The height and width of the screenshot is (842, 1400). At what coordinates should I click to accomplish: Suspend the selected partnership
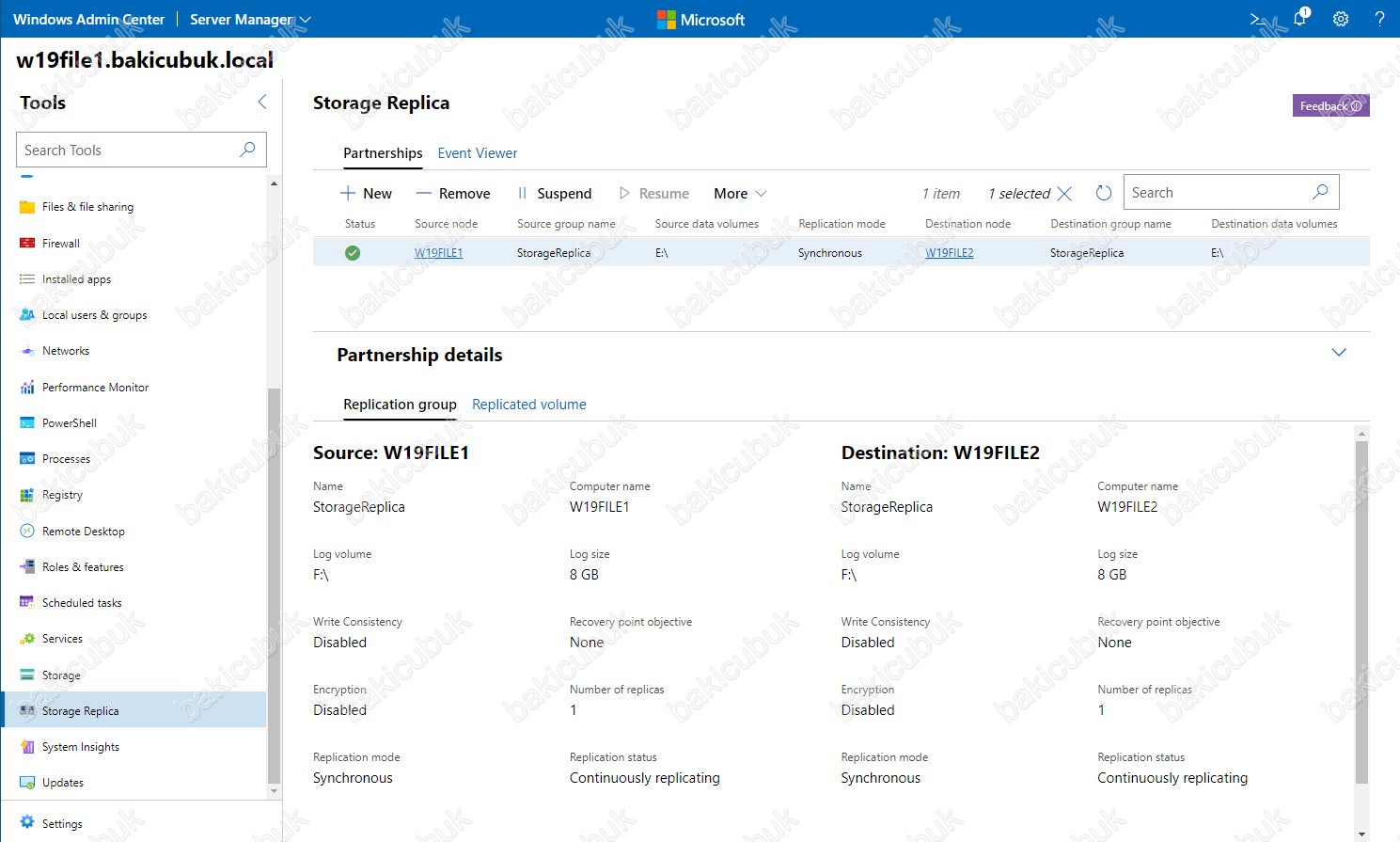554,194
